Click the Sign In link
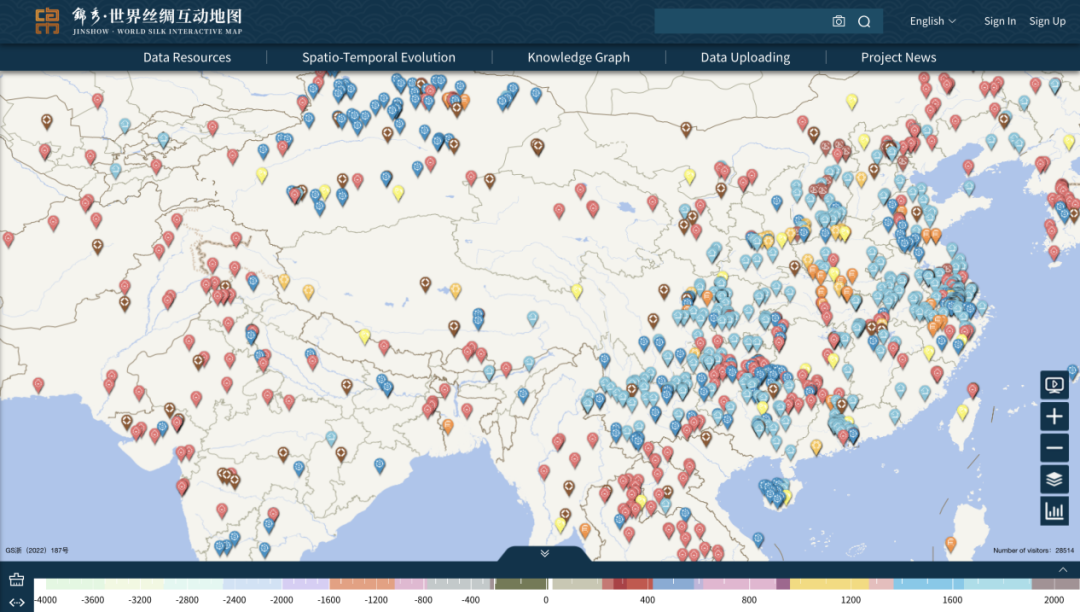The image size is (1080, 612). coord(999,21)
